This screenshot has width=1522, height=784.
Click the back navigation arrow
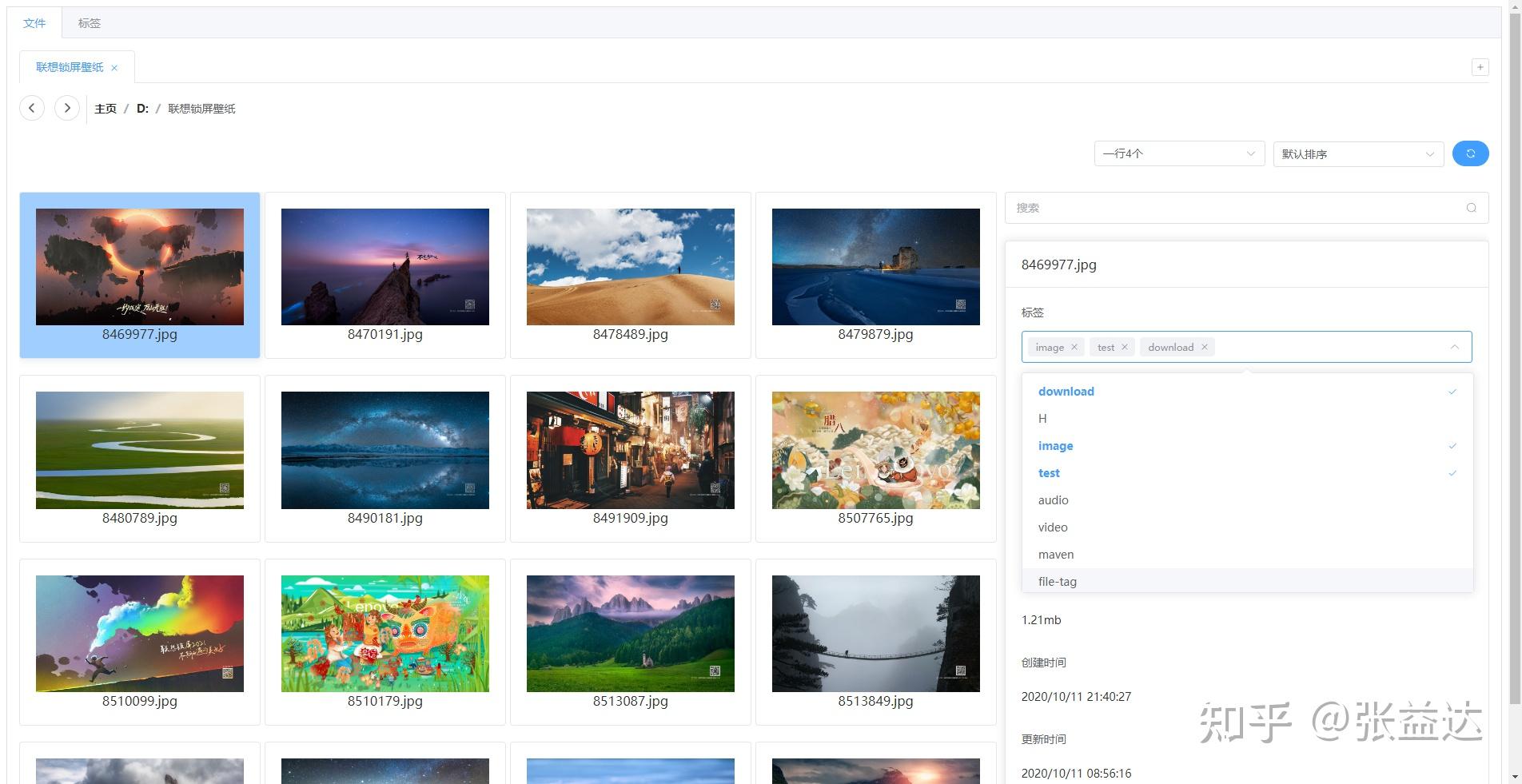tap(32, 108)
